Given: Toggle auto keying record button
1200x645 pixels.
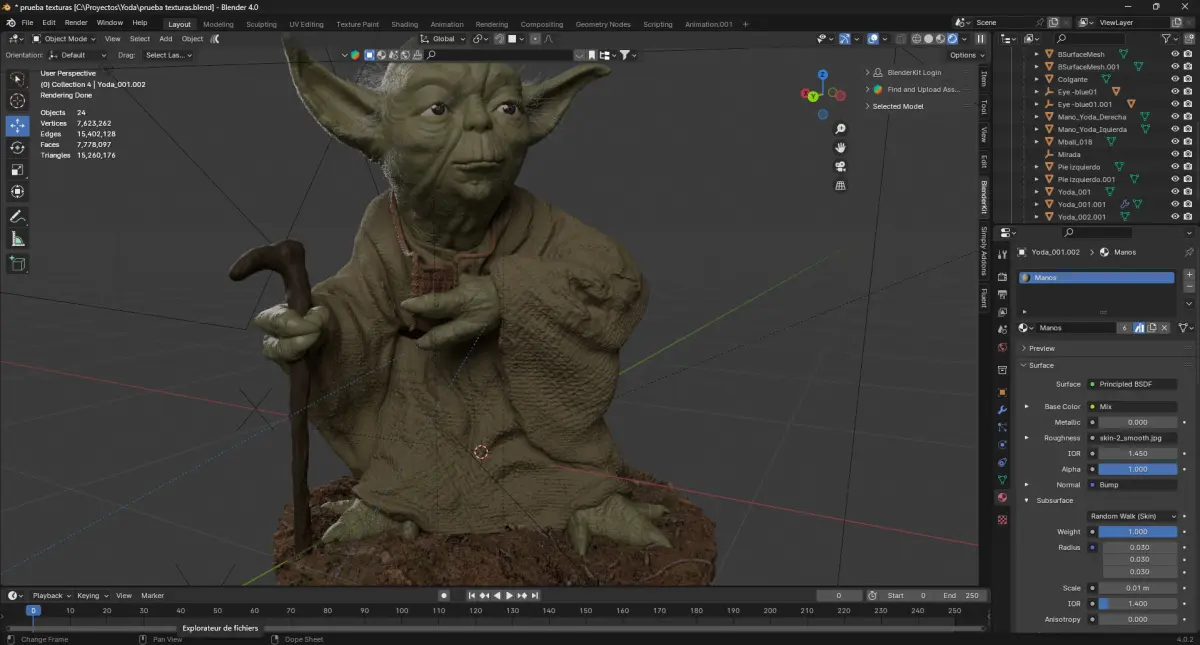Looking at the screenshot, I should 444,595.
